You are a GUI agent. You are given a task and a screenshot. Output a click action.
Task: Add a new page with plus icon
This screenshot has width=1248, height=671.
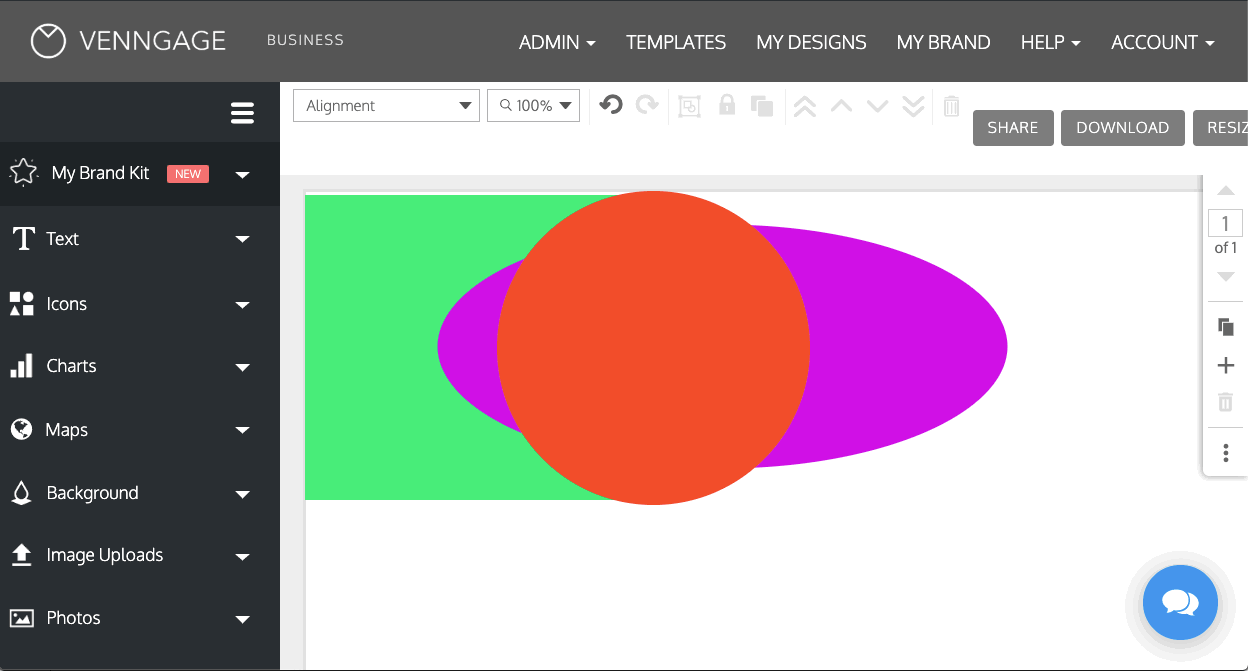pos(1226,366)
